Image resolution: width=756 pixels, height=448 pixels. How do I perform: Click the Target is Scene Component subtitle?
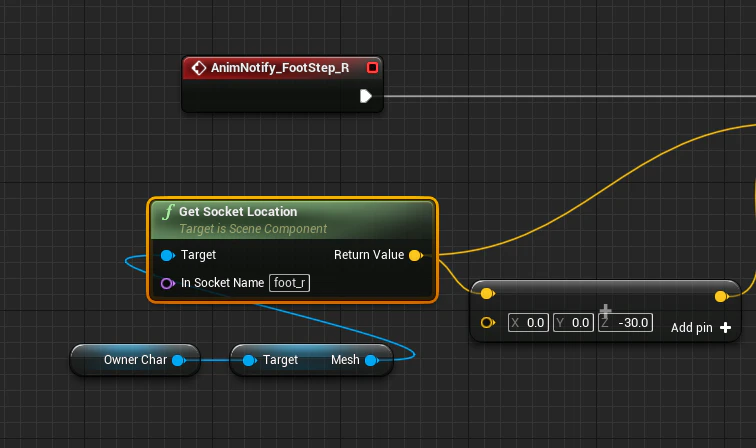click(253, 229)
